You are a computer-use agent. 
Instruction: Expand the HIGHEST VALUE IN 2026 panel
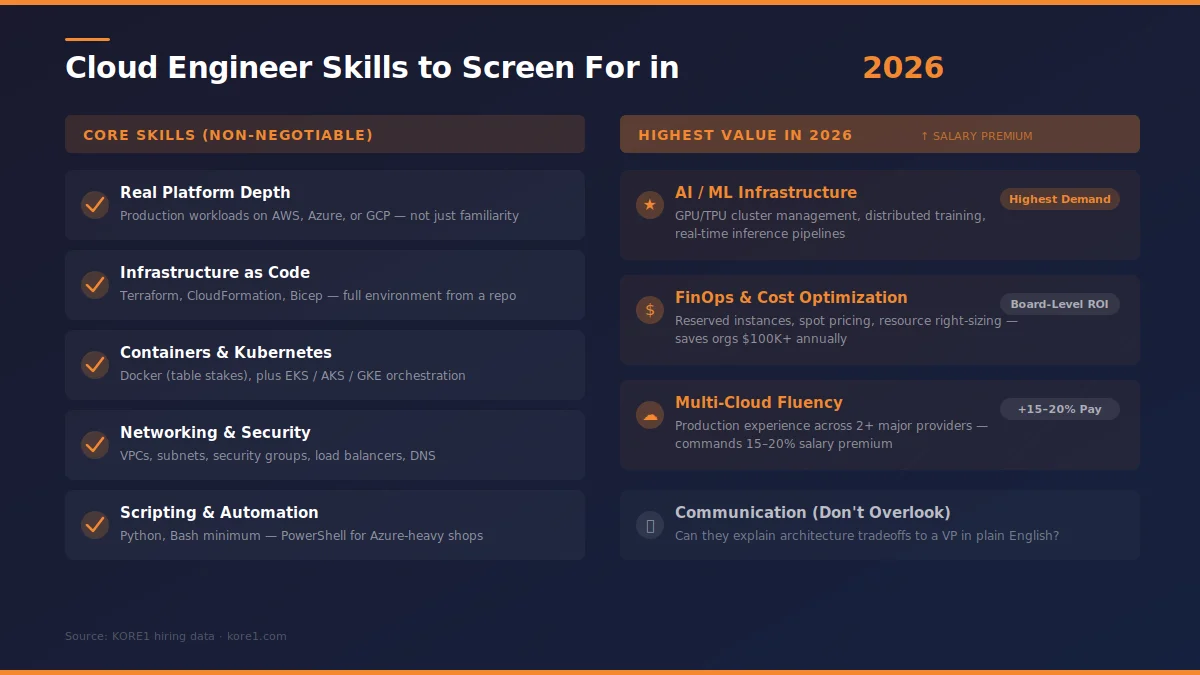tap(879, 134)
